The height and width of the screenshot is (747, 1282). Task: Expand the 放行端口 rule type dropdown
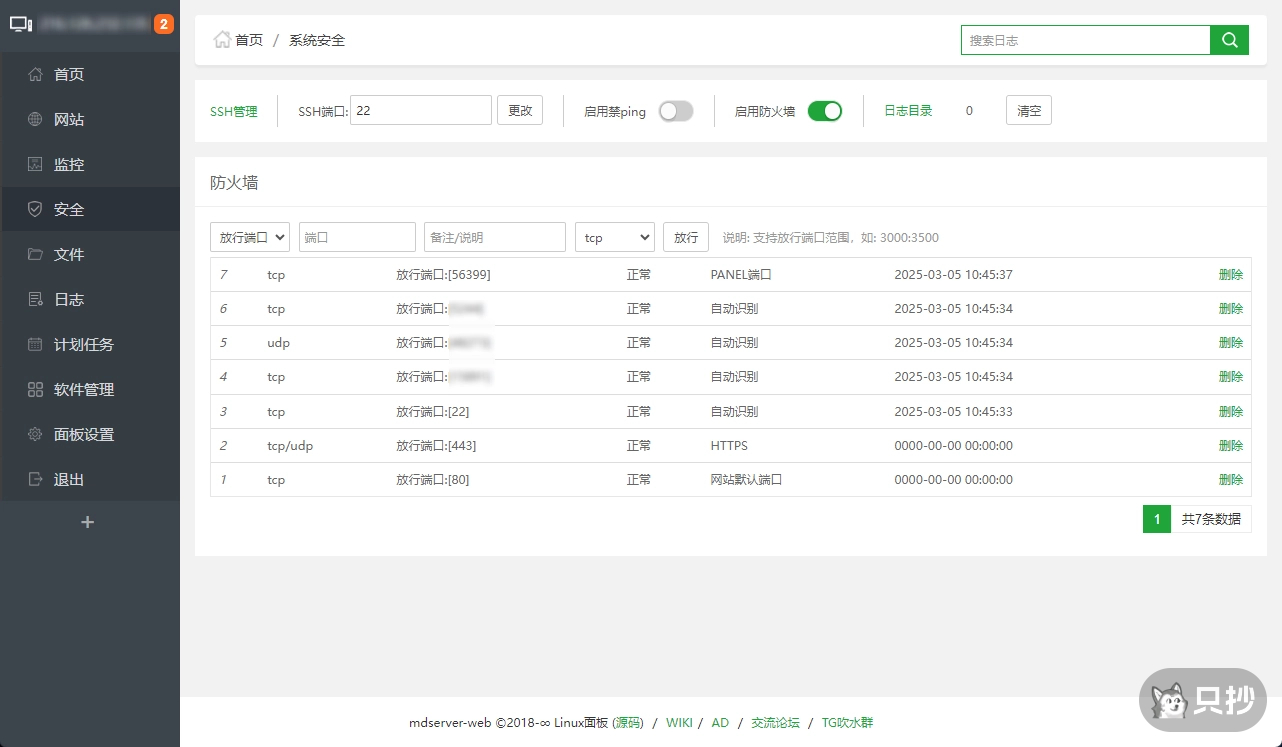(250, 237)
